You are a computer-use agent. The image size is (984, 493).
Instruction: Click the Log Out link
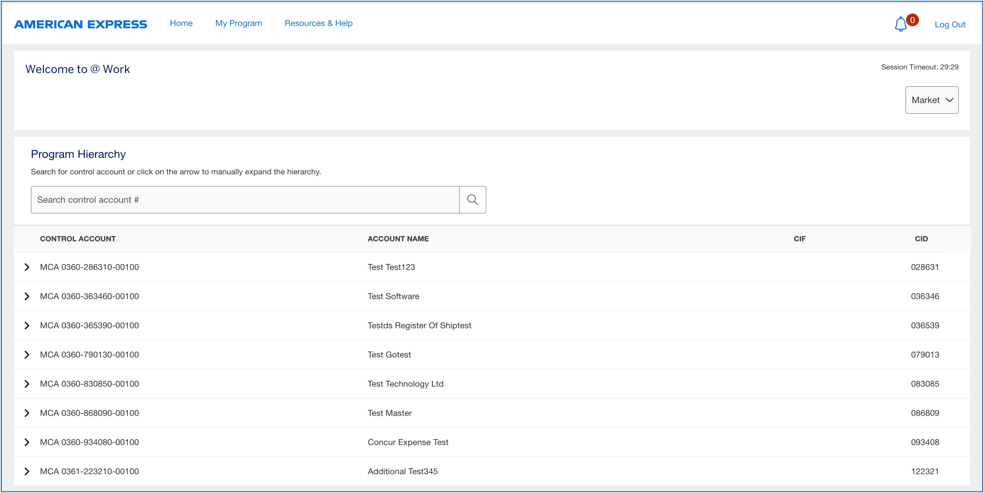click(x=949, y=24)
